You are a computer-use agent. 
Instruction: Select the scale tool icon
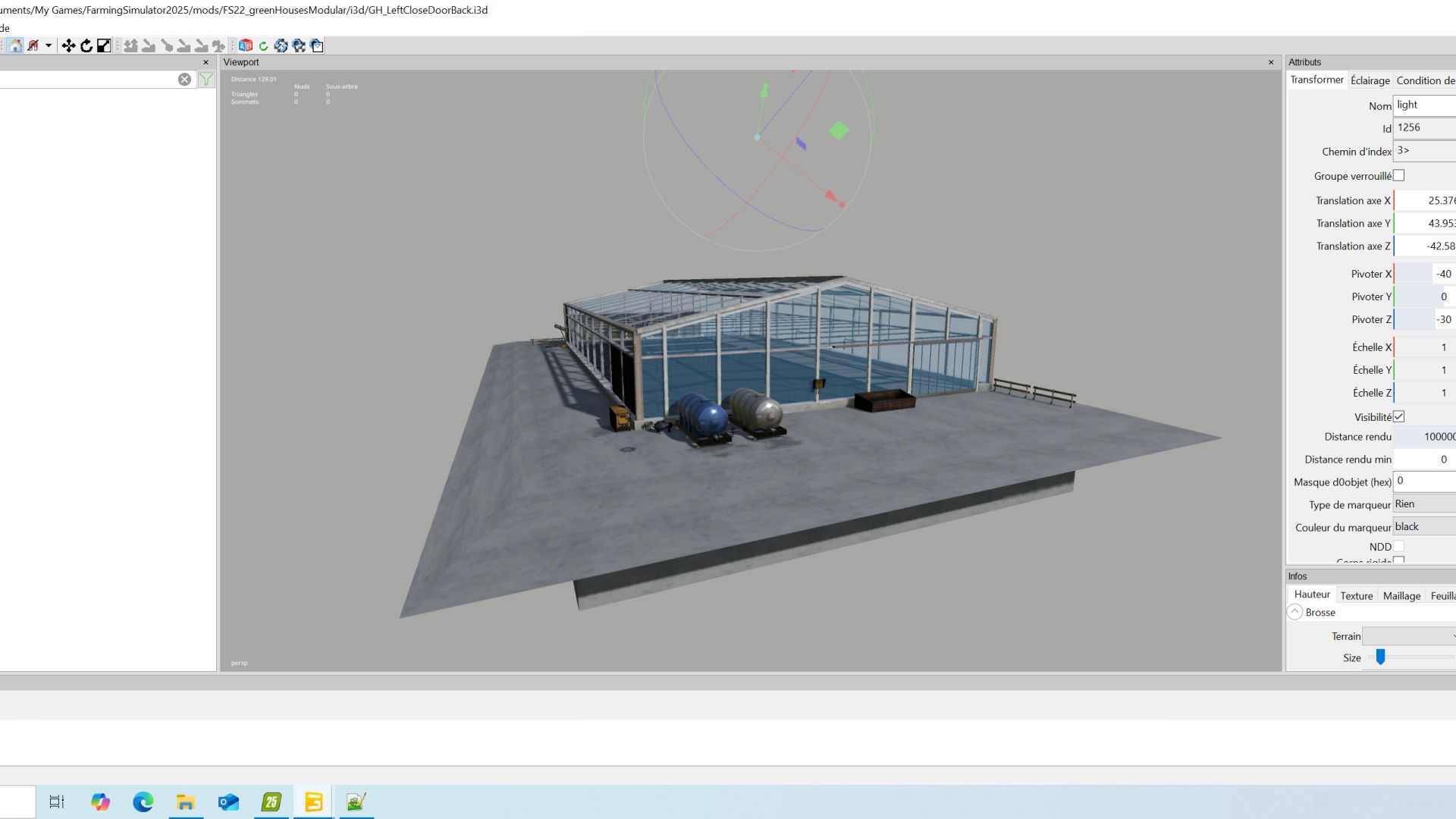[104, 45]
